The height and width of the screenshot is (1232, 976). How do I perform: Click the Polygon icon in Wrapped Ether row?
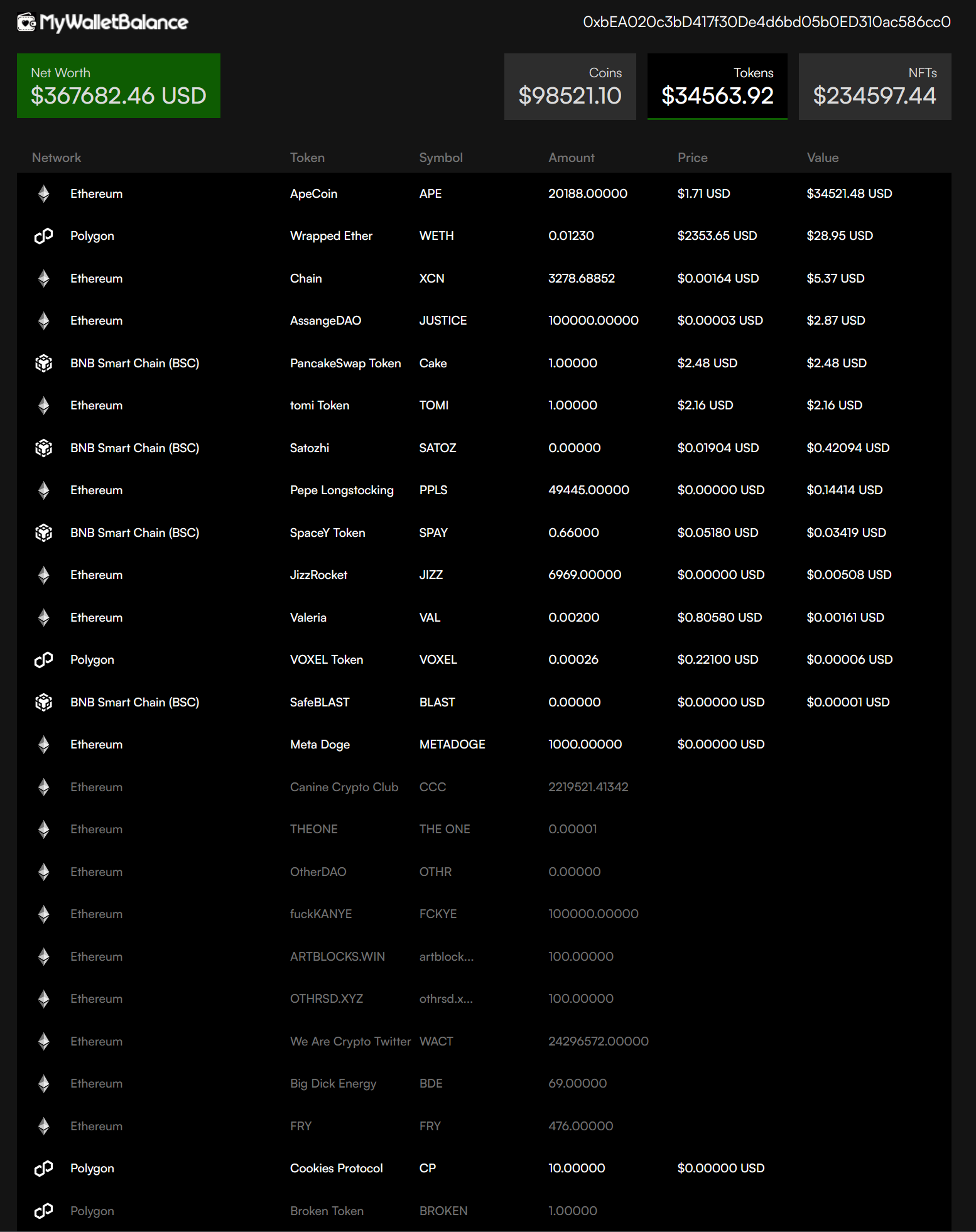44,236
